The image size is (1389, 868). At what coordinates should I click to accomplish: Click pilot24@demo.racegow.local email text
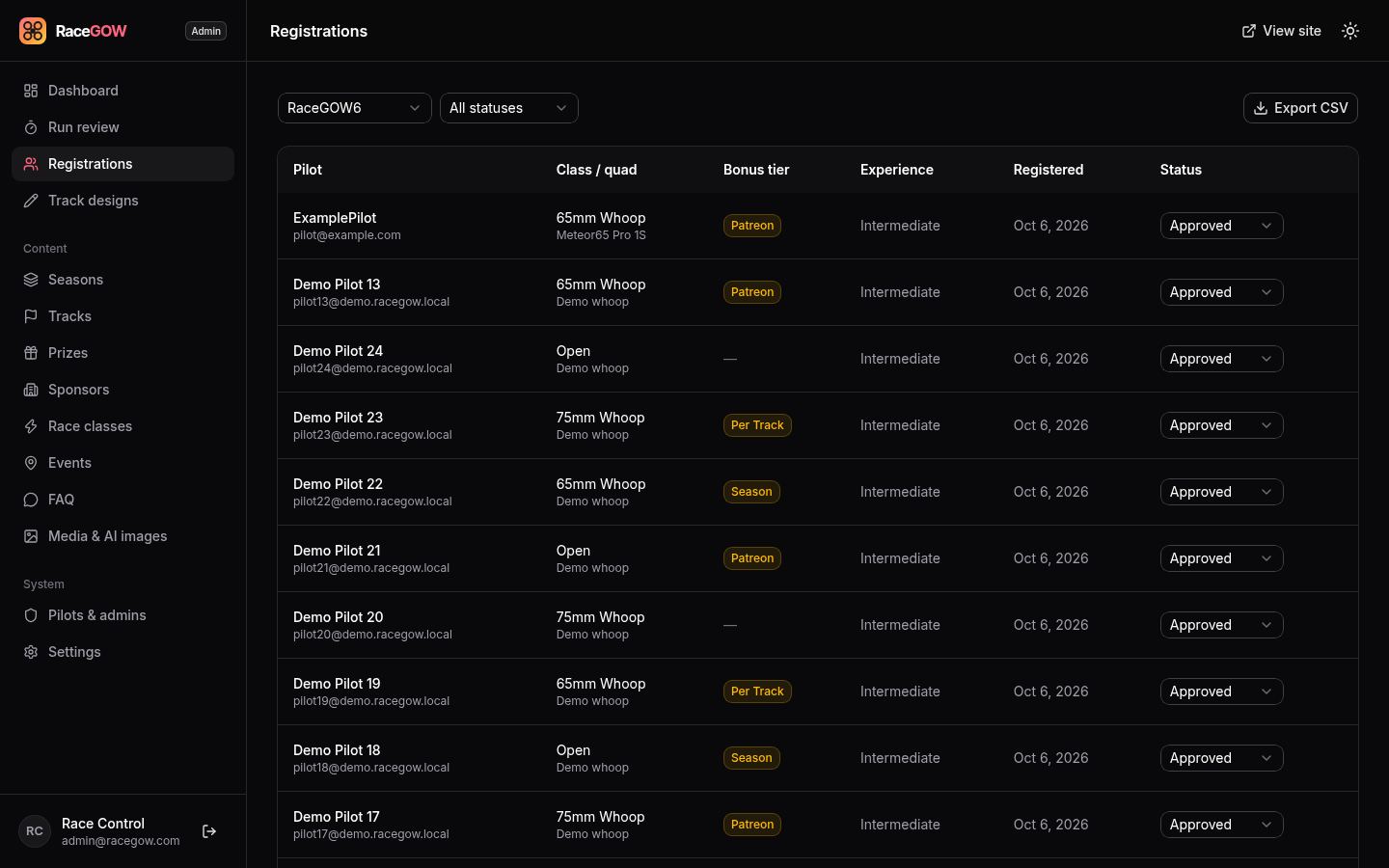372,368
